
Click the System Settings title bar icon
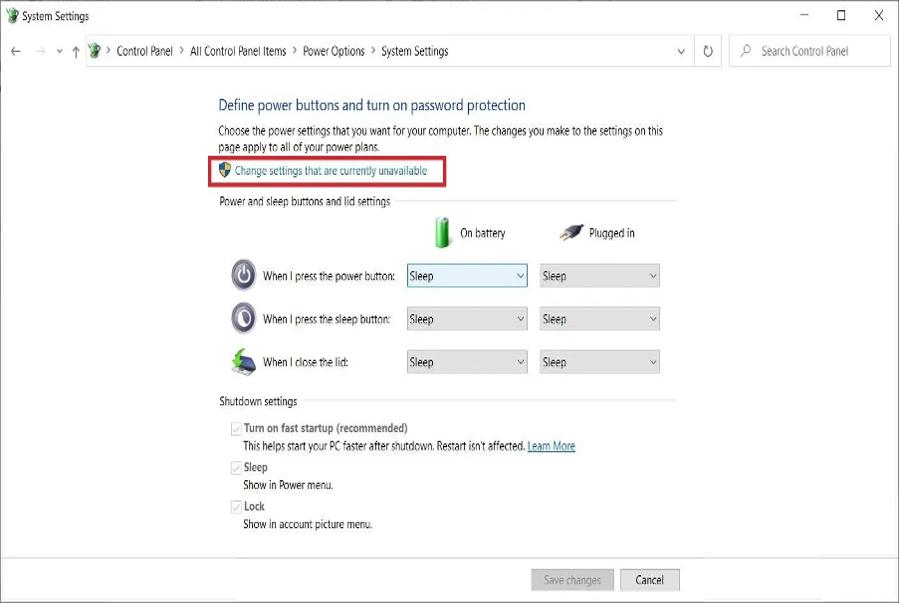click(12, 15)
